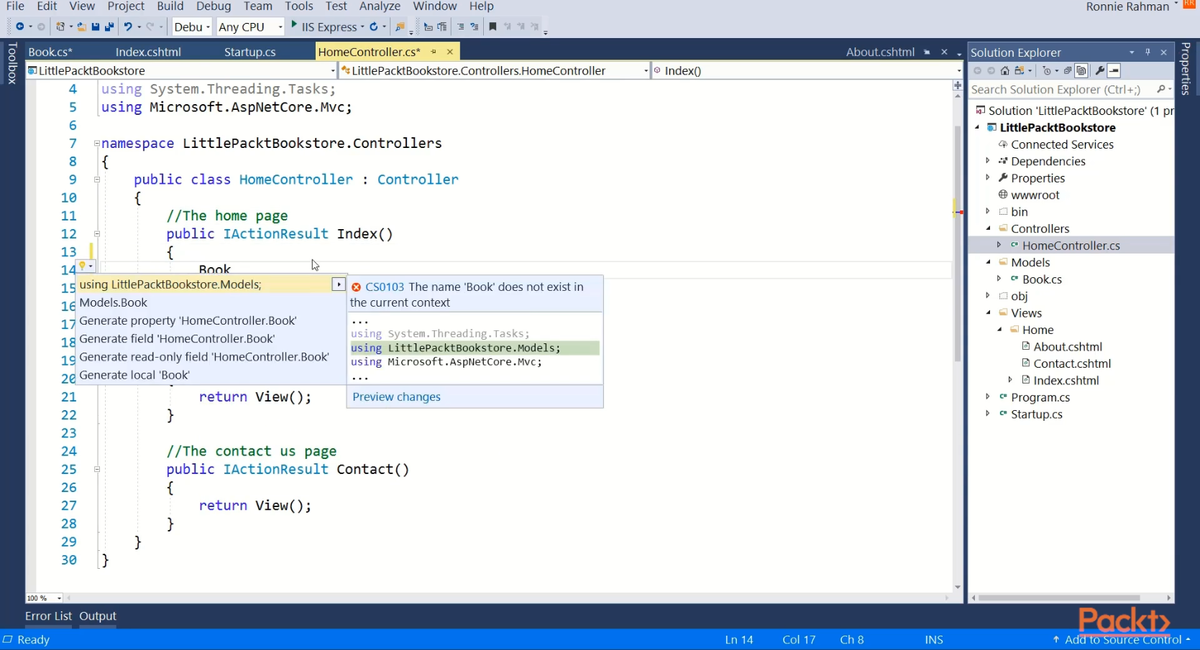Click the New Project toolbar icon
The width and height of the screenshot is (1200, 650).
pos(61,27)
